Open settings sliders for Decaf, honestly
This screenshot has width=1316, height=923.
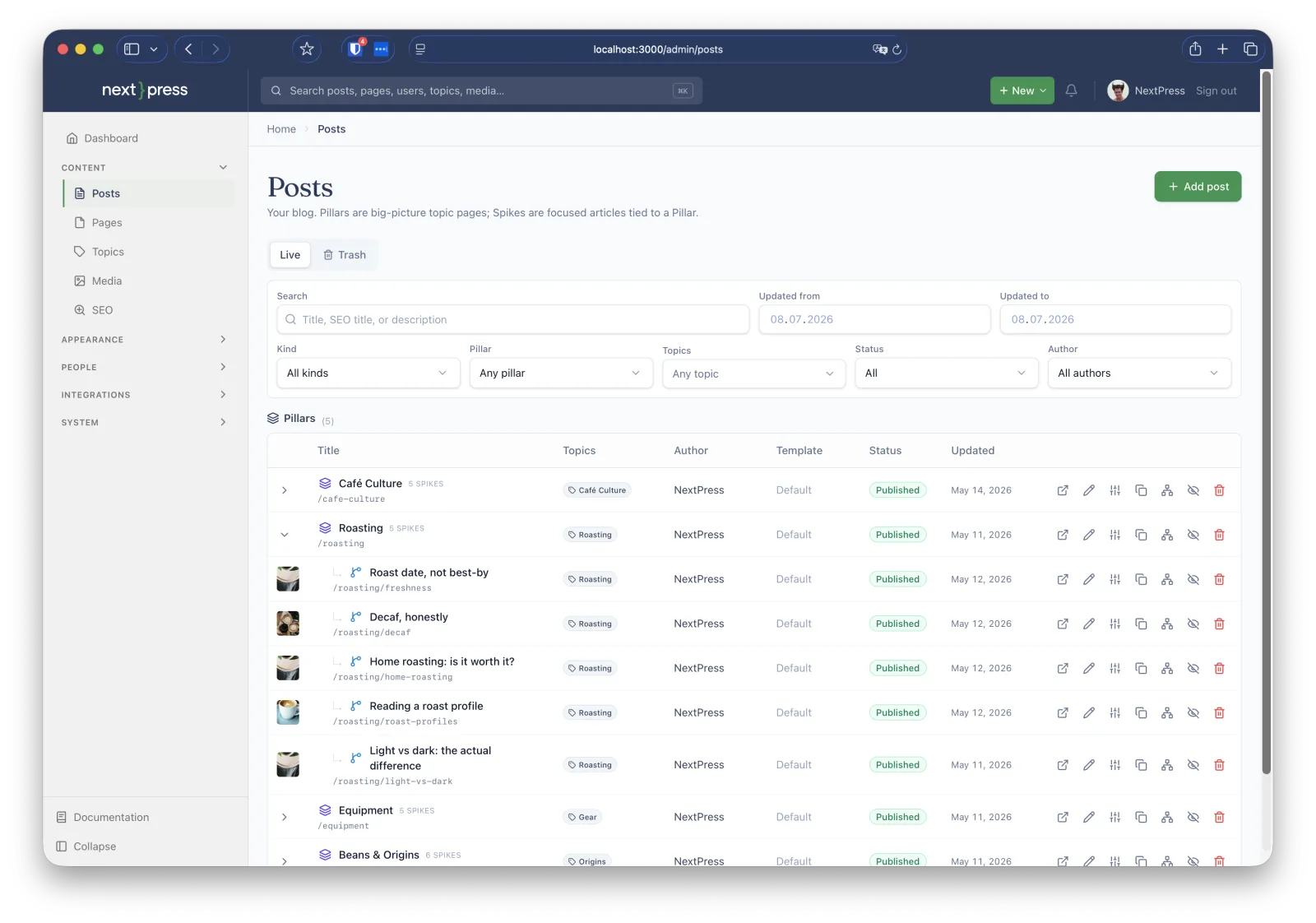(1115, 624)
